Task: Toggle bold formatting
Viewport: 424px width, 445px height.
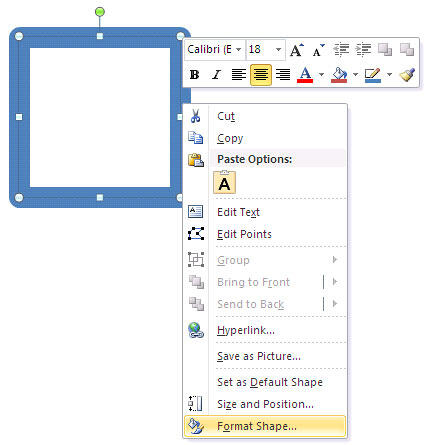Action: tap(194, 75)
